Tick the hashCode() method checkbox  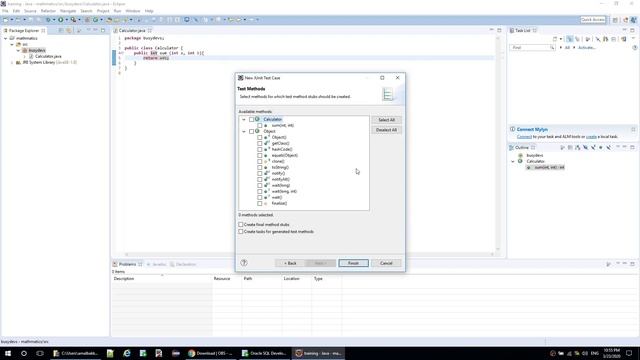[260, 149]
